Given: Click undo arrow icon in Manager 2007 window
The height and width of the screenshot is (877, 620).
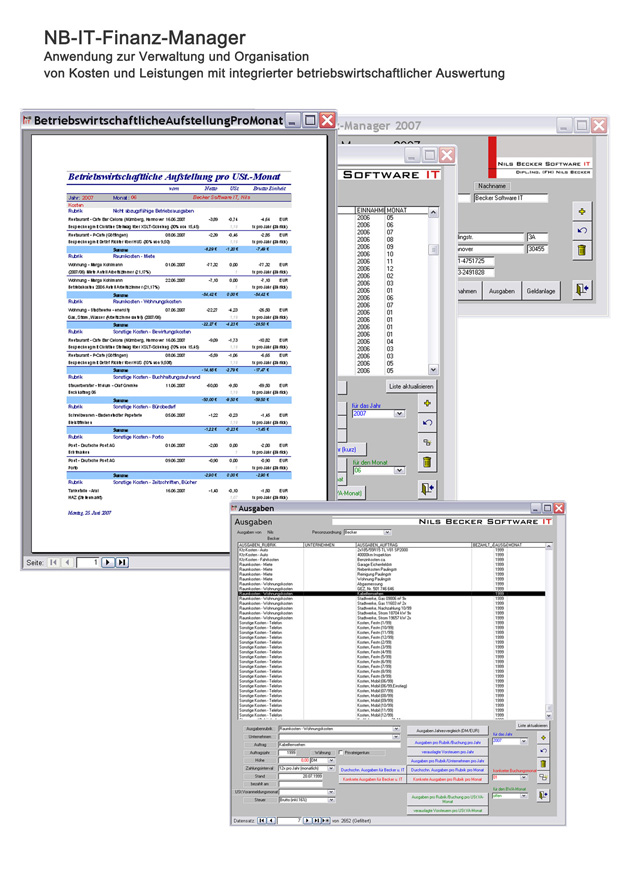Looking at the screenshot, I should tap(582, 230).
